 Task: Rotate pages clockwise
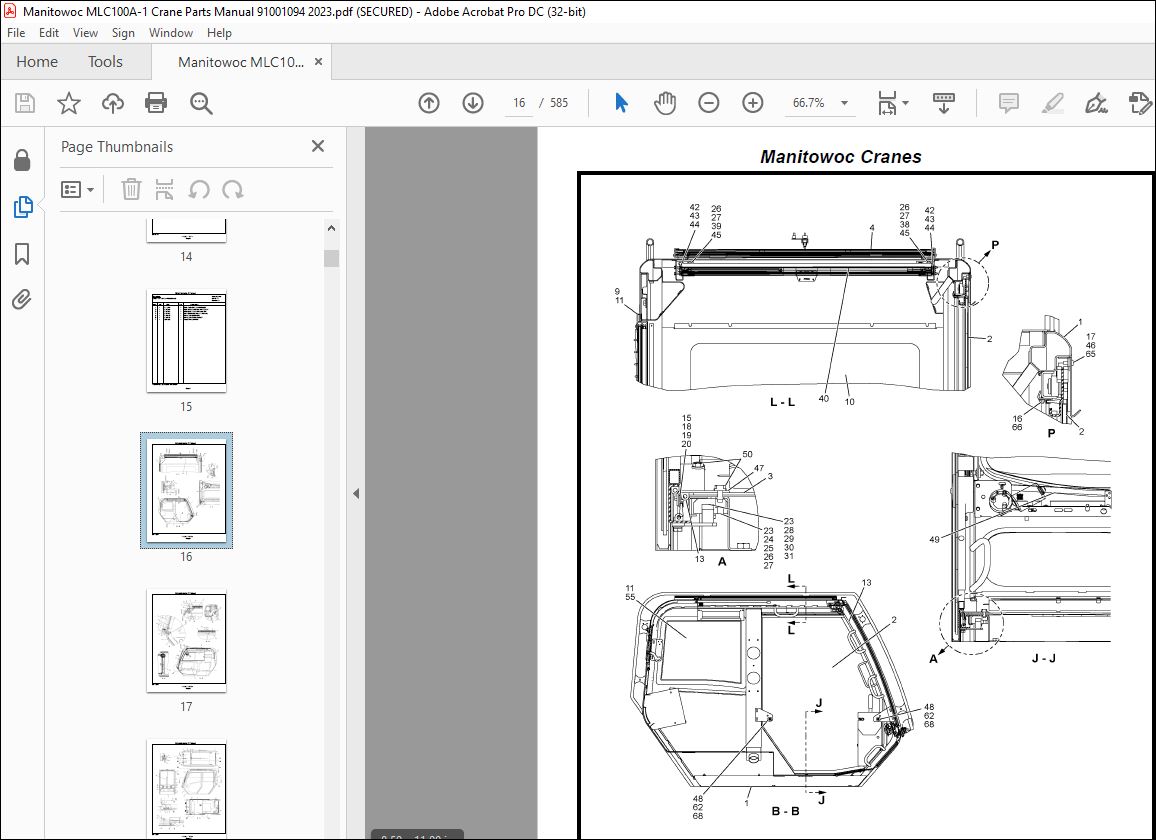[x=232, y=190]
